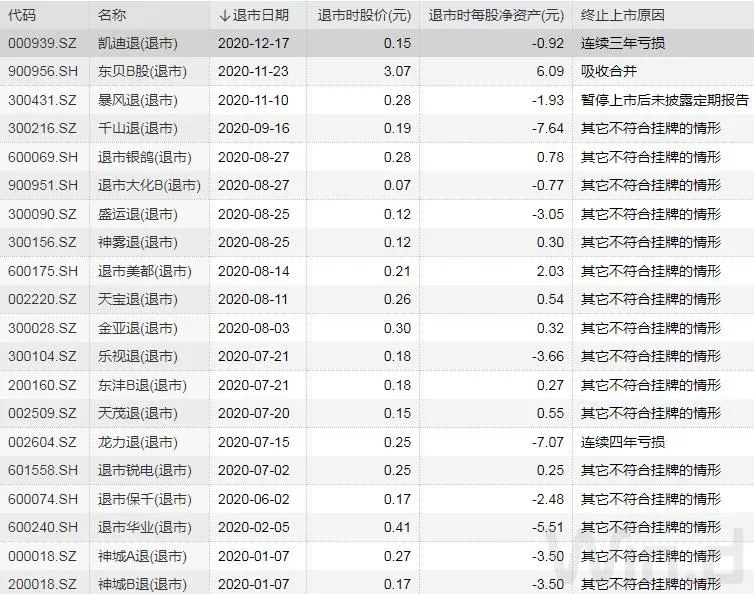The width and height of the screenshot is (754, 594).
Task: Select stock code 300090.SZ
Action: click(x=42, y=214)
